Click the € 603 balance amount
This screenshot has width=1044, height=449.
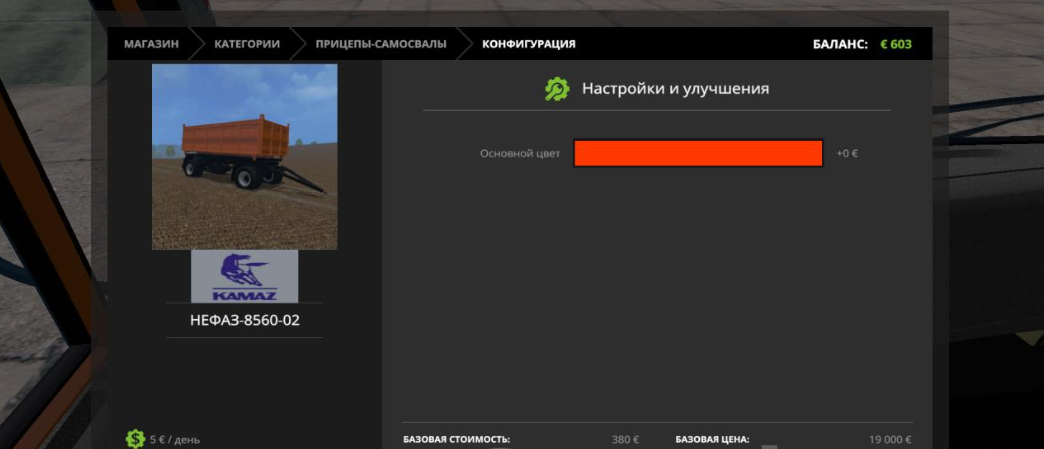point(895,44)
